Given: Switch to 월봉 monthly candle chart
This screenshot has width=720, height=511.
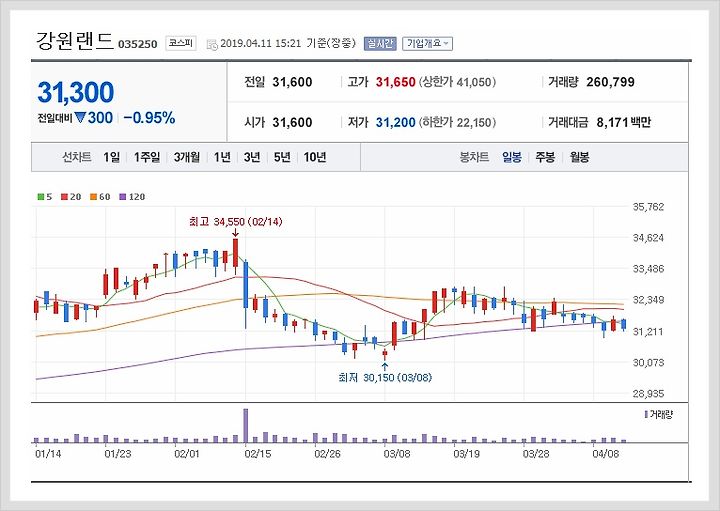Looking at the screenshot, I should coord(579,157).
